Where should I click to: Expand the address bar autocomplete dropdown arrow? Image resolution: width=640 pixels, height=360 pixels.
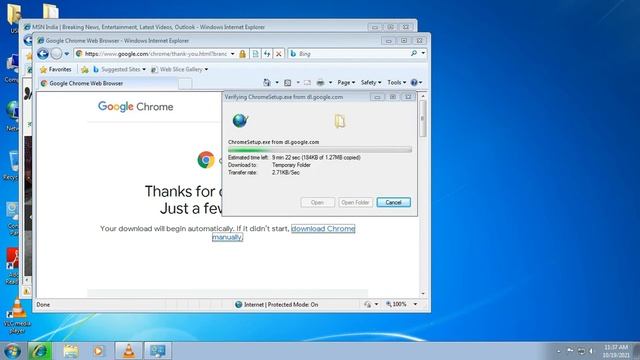[x=232, y=54]
